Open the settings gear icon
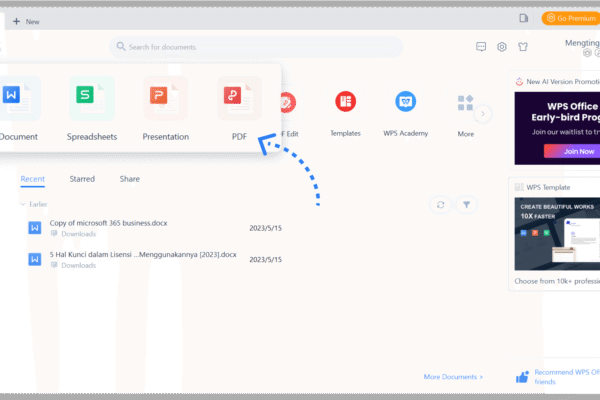600x400 pixels. click(502, 47)
